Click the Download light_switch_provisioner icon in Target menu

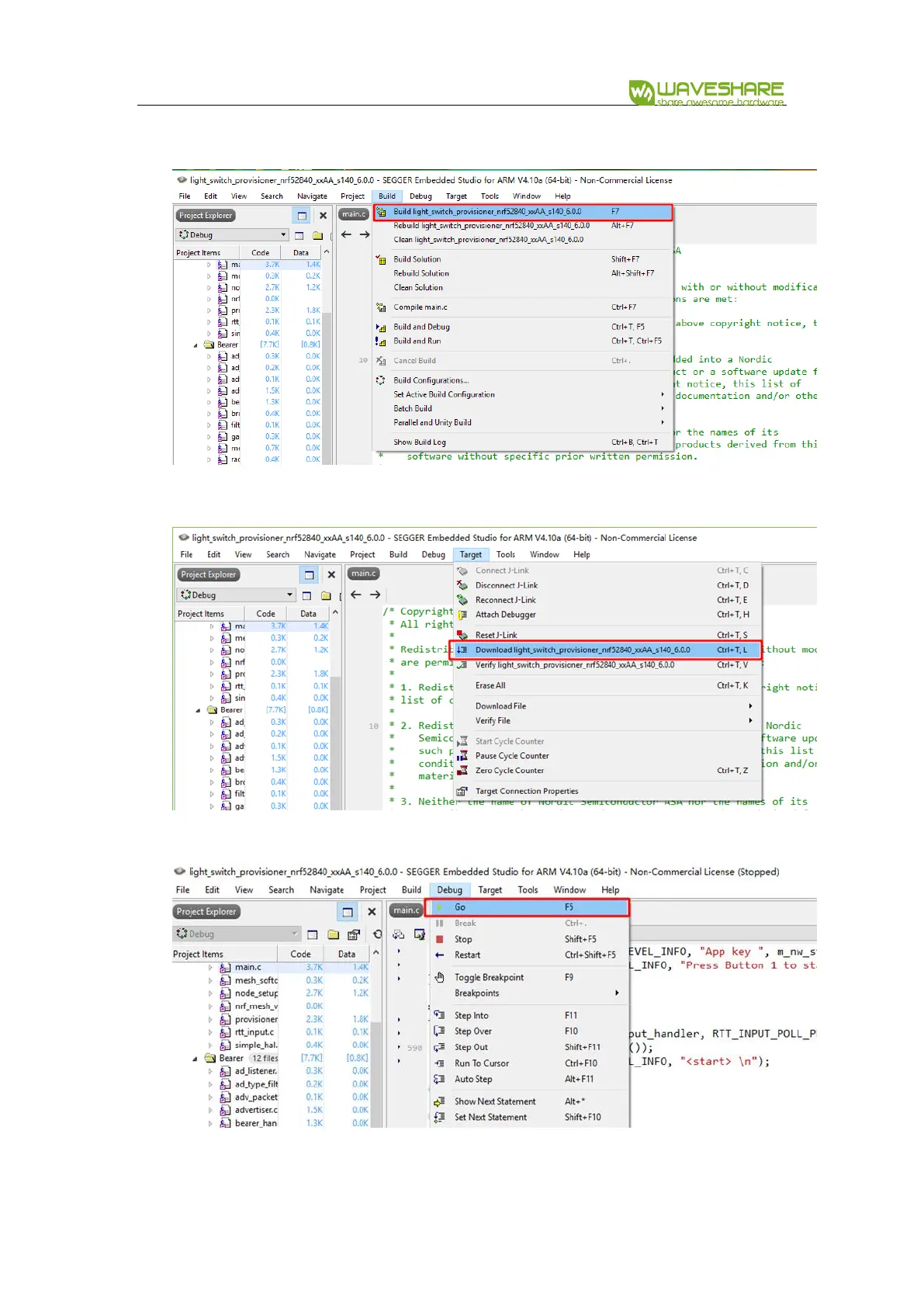[x=462, y=650]
